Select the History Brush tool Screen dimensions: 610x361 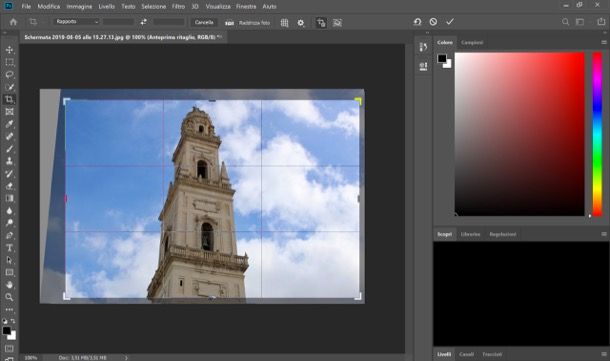9,173
